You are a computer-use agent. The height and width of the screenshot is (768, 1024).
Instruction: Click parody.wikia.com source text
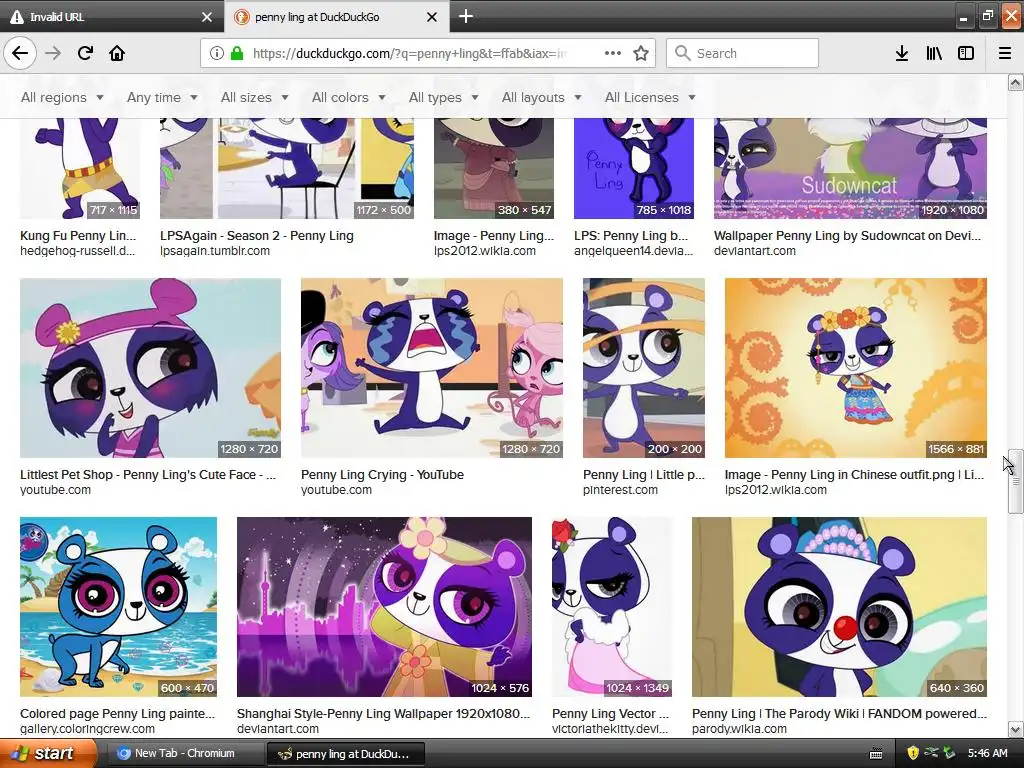pyautogui.click(x=739, y=729)
